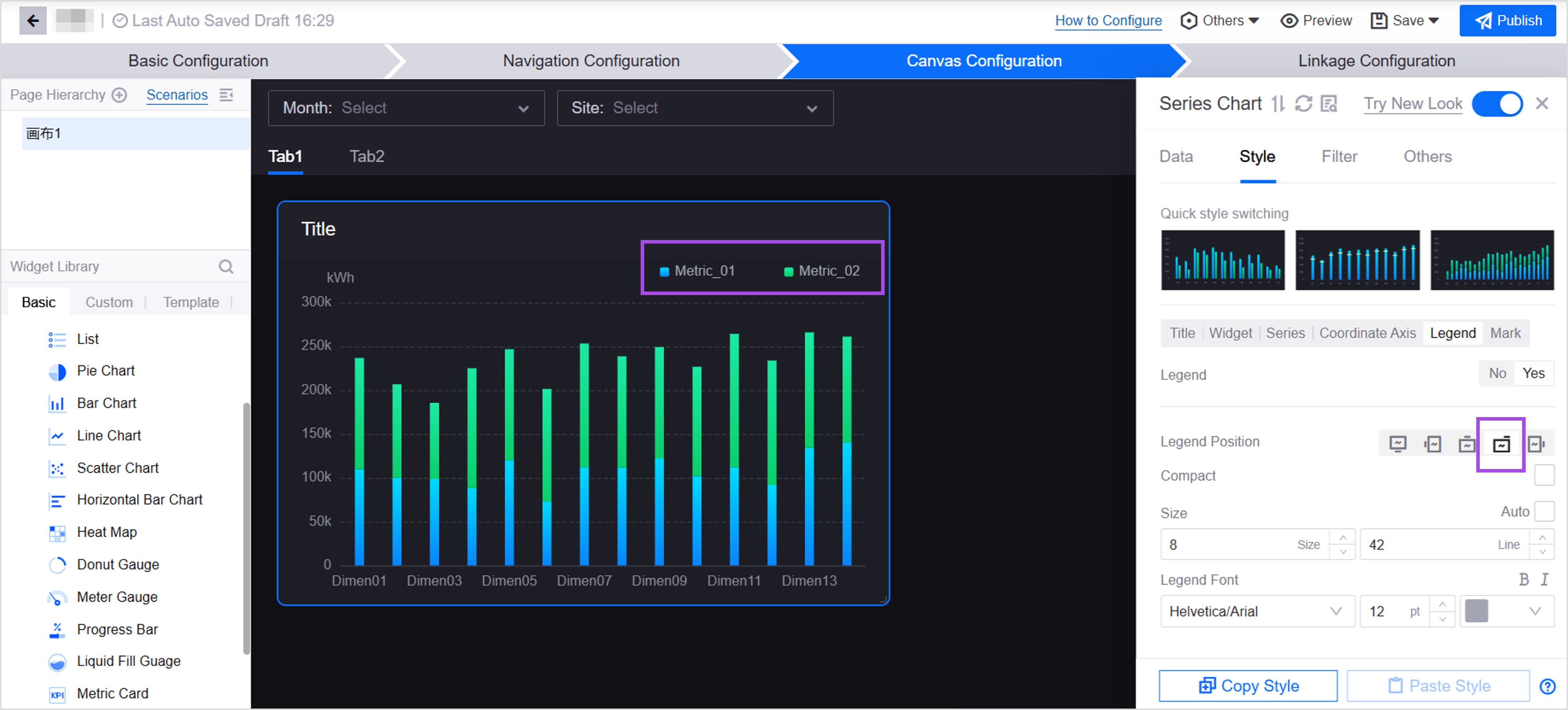Screen dimensions: 1568x710
Task: Set legend position to right-side icon
Action: [1536, 444]
